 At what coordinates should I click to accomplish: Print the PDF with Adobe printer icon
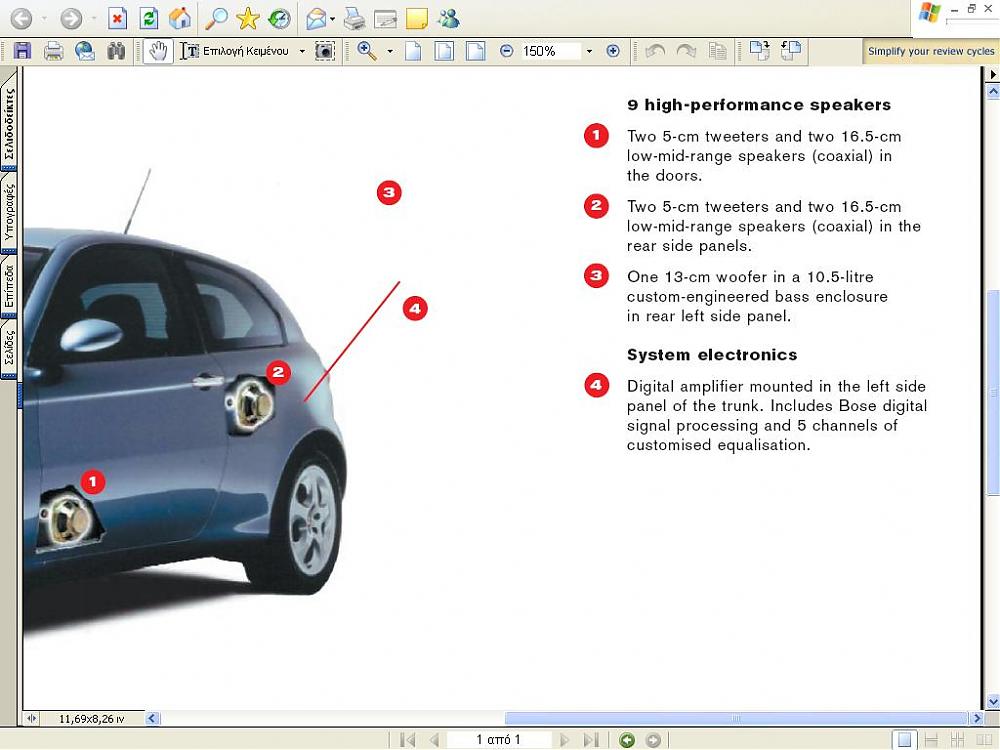54,50
